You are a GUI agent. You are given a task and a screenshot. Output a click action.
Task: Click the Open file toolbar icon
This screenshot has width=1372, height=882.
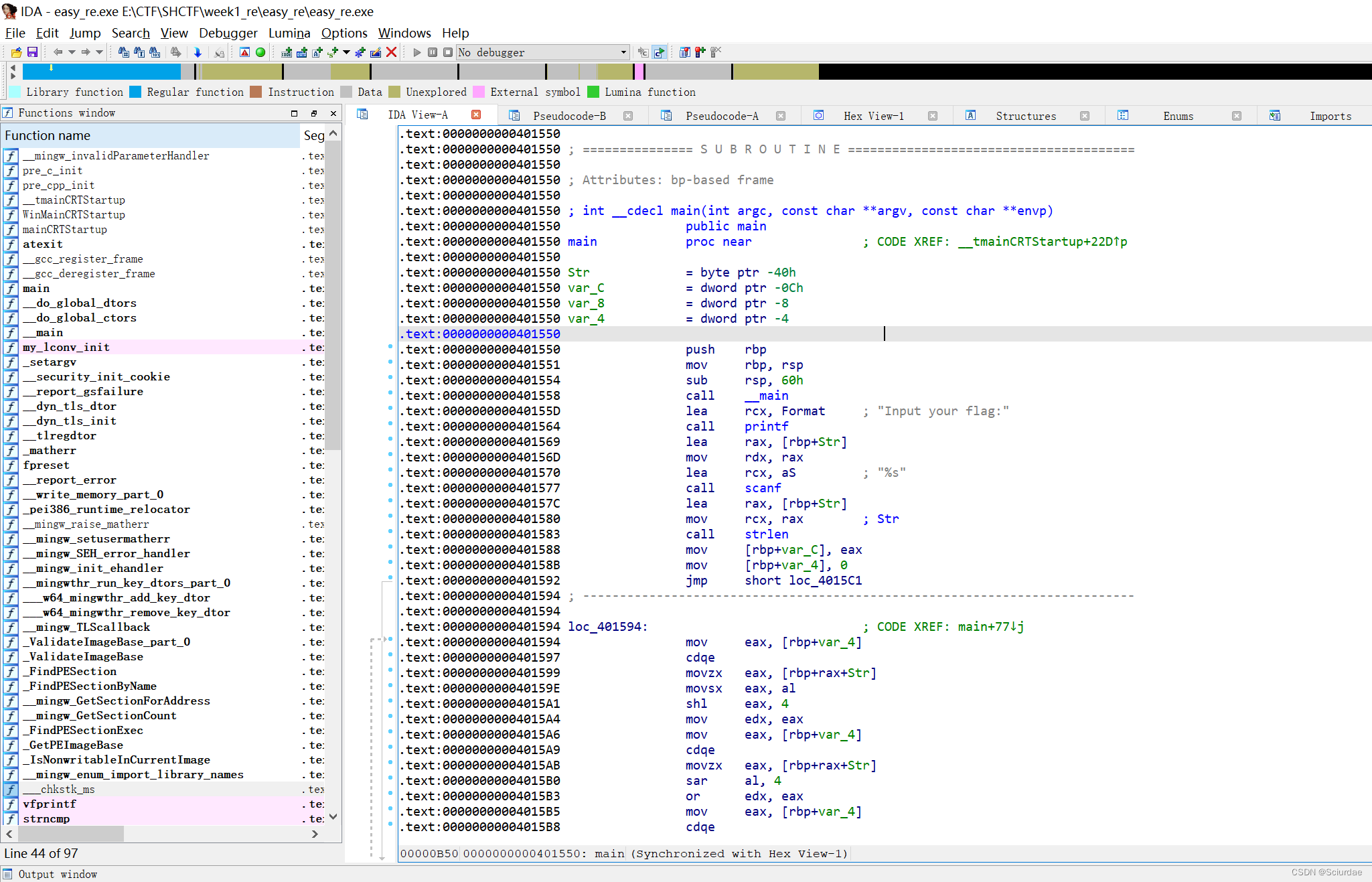click(x=16, y=52)
